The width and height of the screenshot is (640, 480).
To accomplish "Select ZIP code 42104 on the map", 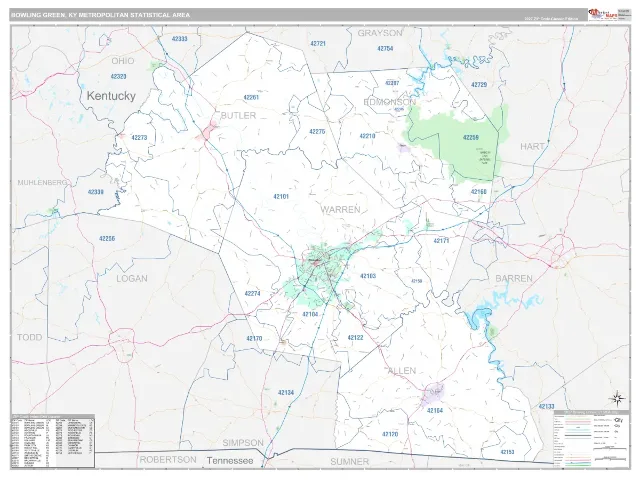I will click(x=310, y=314).
